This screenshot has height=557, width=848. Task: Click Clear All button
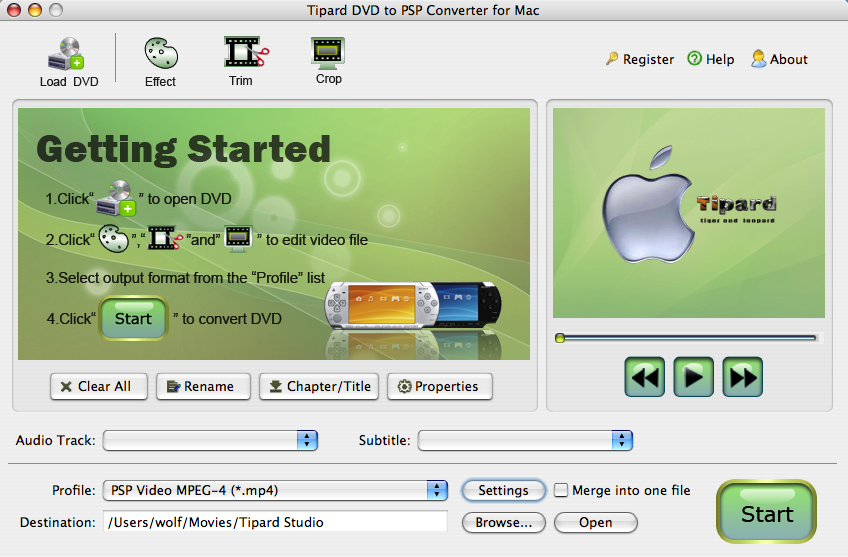(98, 387)
